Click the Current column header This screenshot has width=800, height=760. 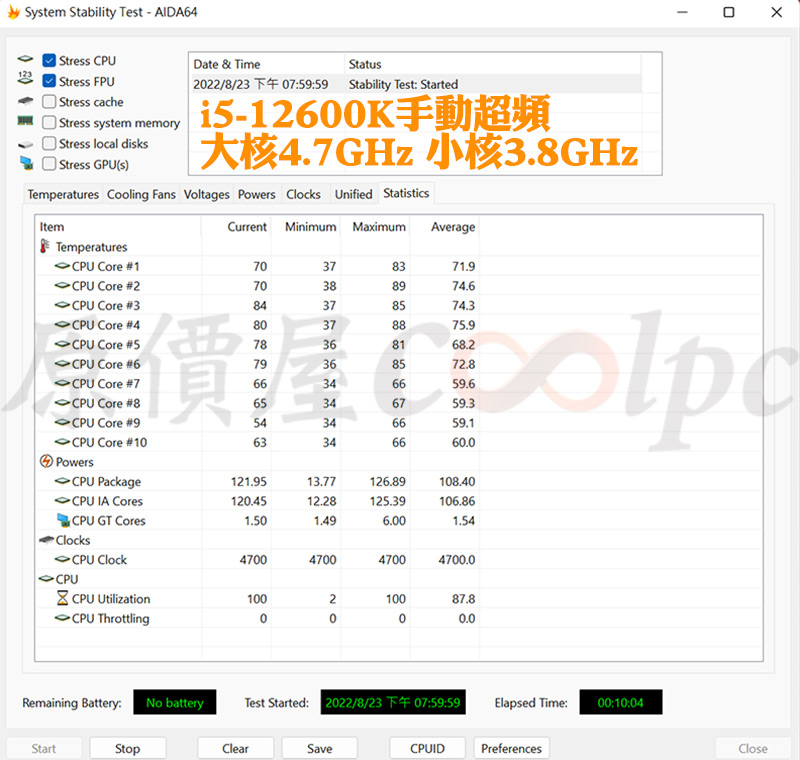(236, 226)
